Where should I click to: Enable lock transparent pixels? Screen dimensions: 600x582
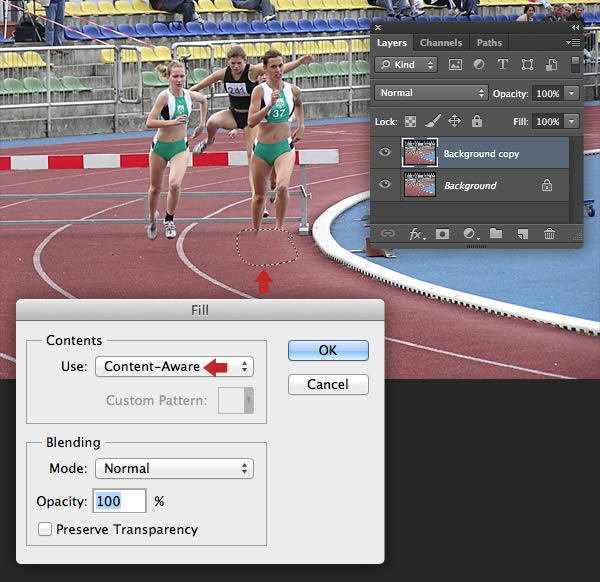coord(411,122)
